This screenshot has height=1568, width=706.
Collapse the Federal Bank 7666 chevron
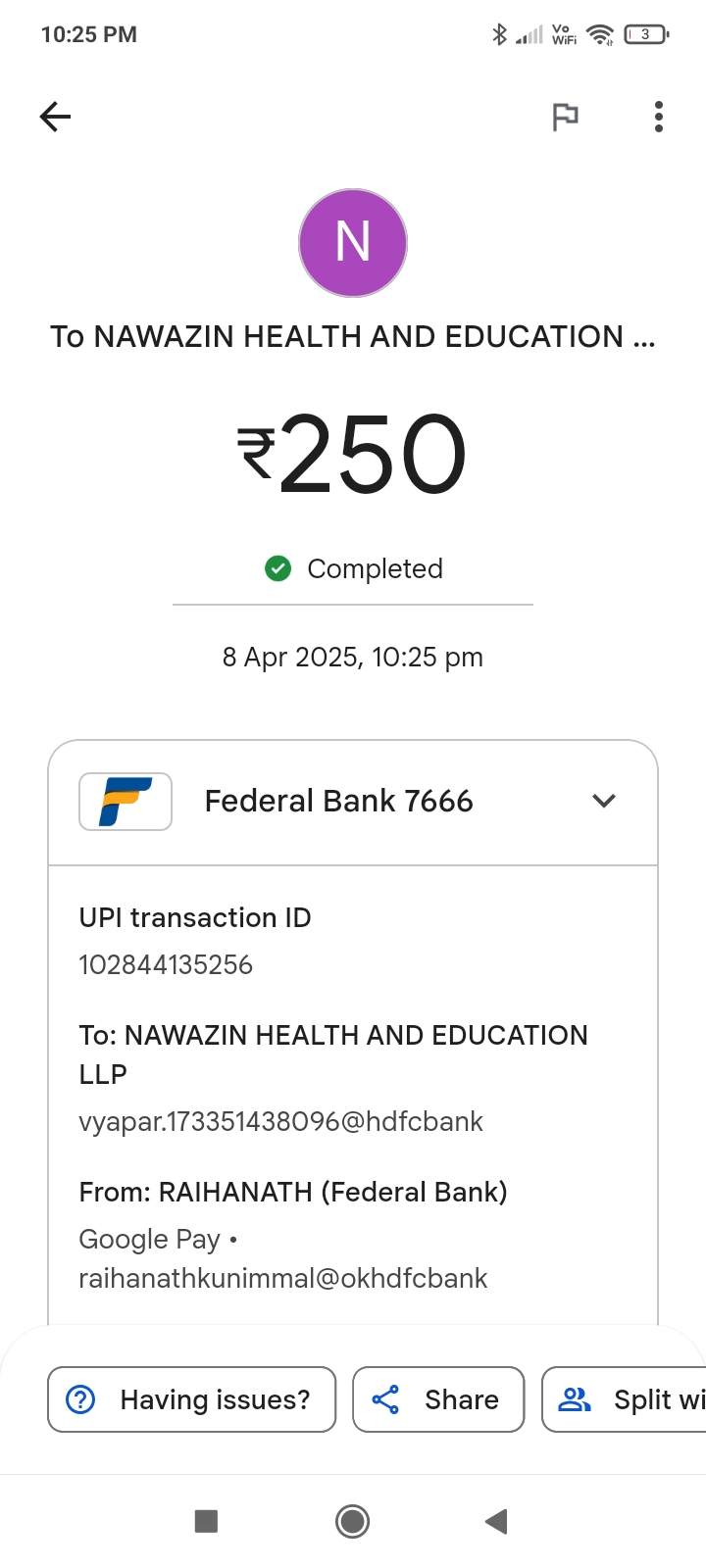[604, 802]
